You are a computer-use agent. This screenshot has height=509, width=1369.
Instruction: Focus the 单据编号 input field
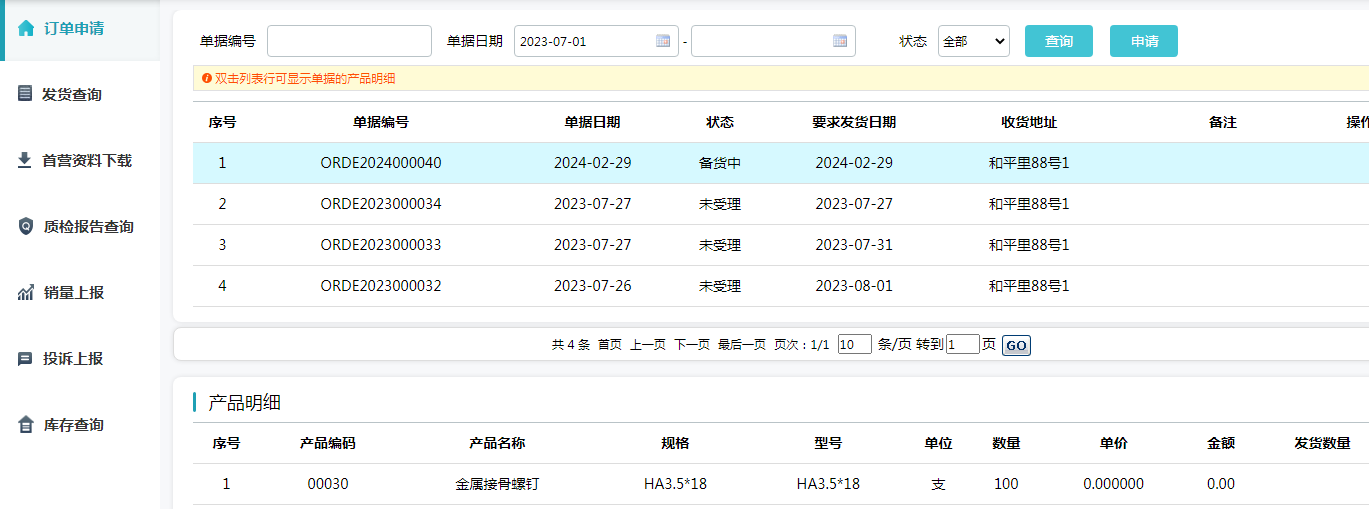click(349, 41)
